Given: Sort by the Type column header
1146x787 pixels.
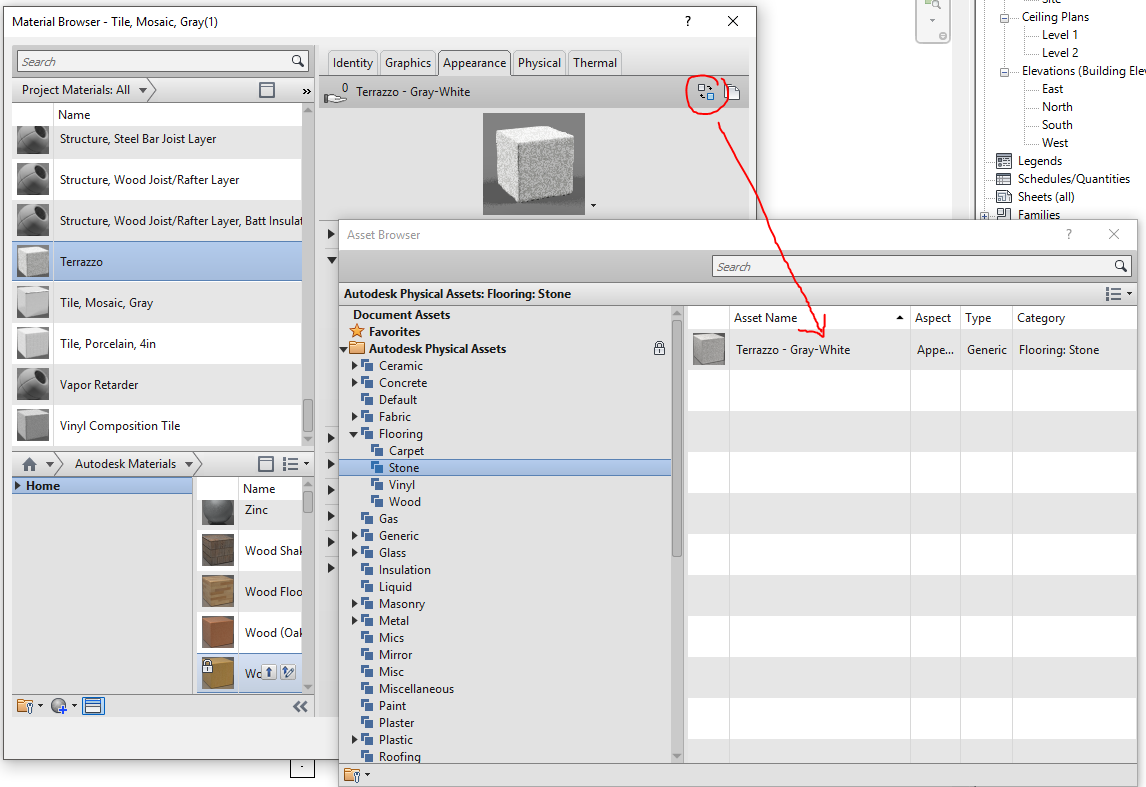Looking at the screenshot, I should (986, 318).
